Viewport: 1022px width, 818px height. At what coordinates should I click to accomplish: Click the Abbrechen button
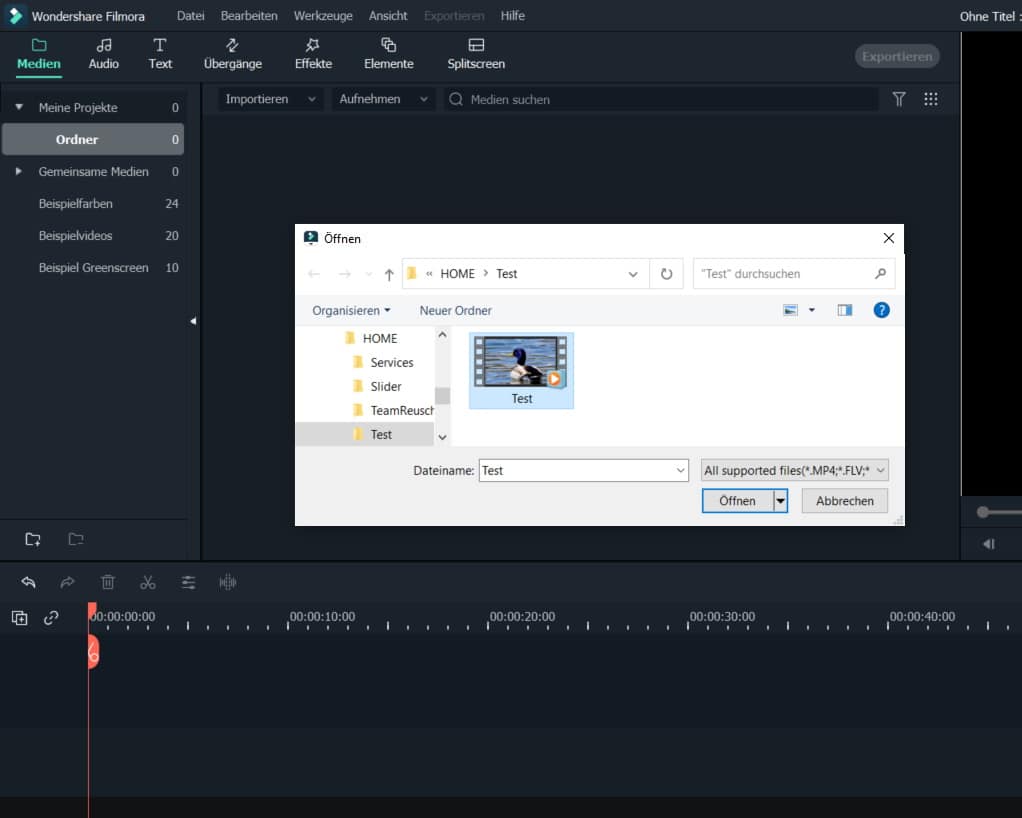pyautogui.click(x=844, y=501)
